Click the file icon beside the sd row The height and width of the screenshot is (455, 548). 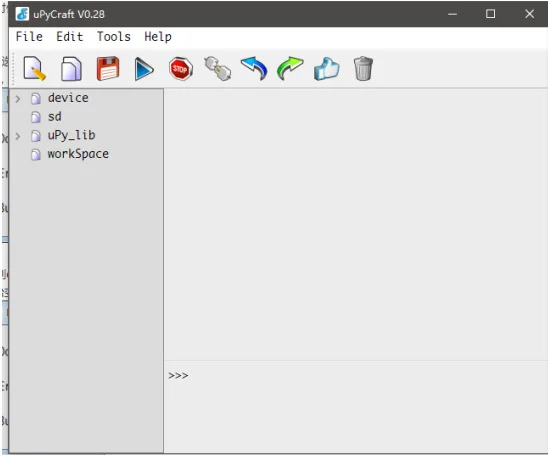coord(36,117)
